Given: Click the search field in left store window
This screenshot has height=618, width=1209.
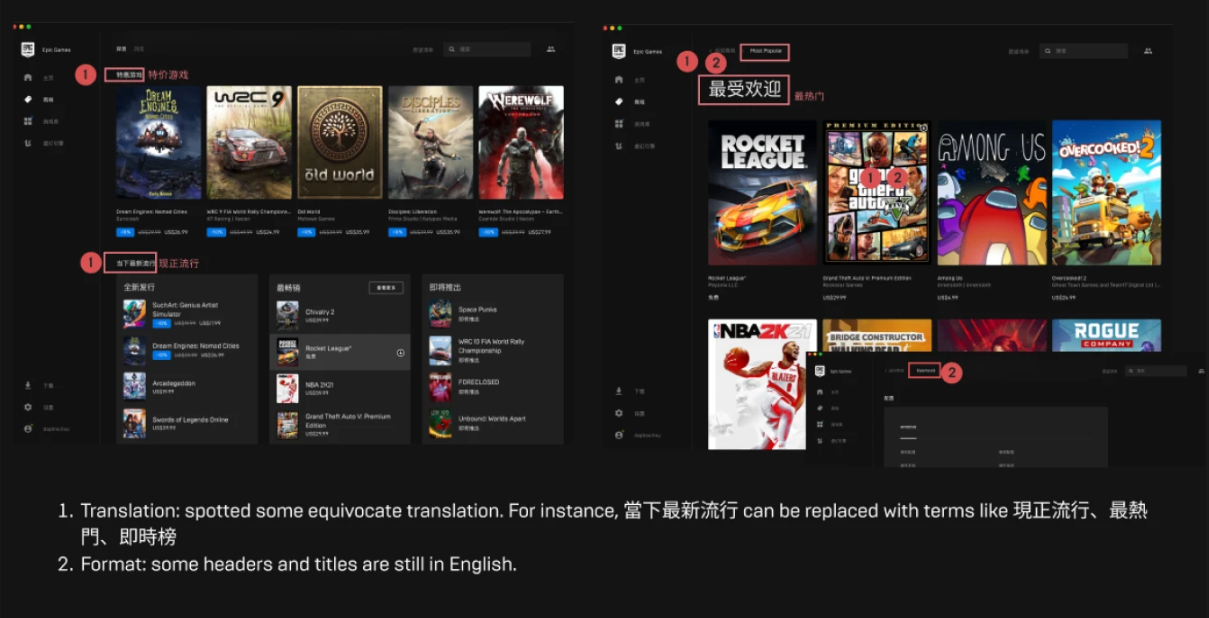Looking at the screenshot, I should coord(488,49).
